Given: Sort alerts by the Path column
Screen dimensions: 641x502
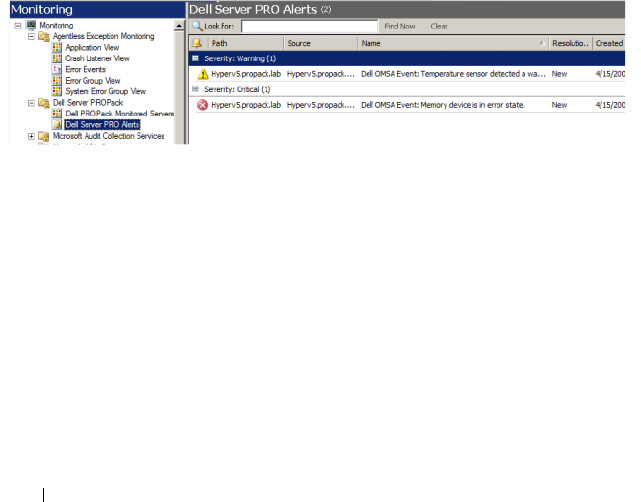Looking at the screenshot, I should pos(246,43).
